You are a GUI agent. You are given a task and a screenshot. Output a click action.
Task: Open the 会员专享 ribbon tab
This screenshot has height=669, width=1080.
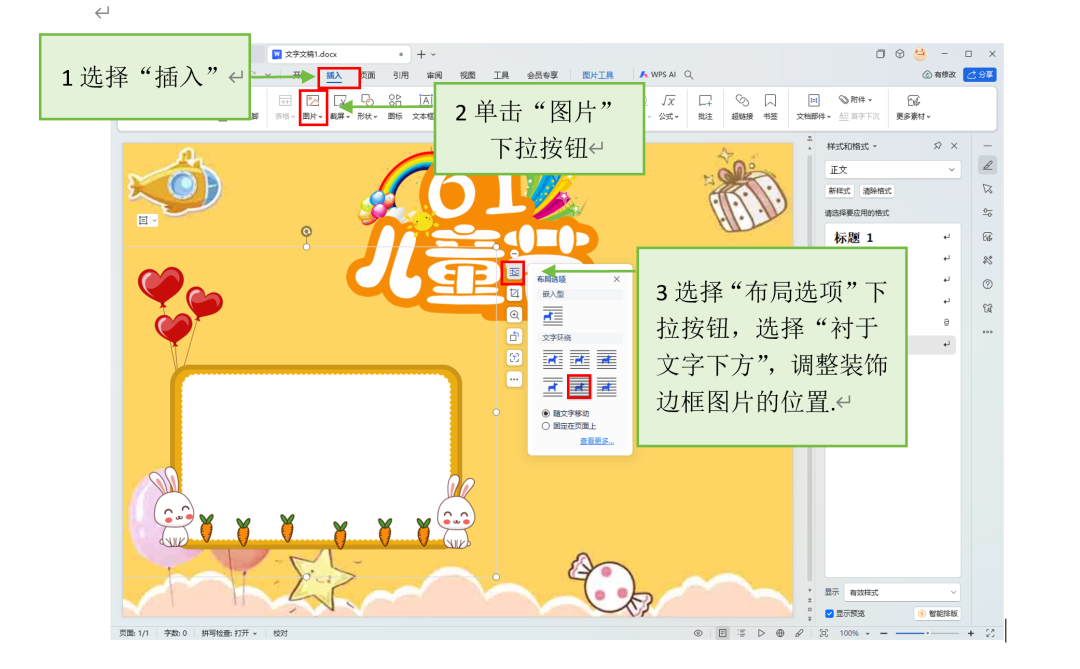click(542, 75)
